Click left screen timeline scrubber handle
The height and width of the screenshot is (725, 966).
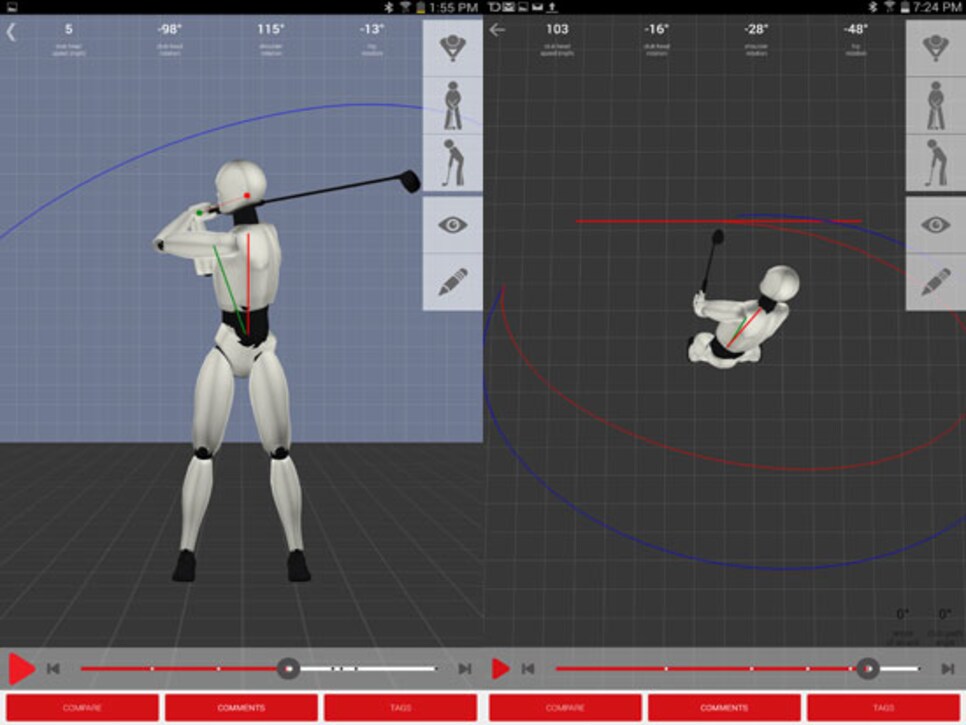point(288,668)
